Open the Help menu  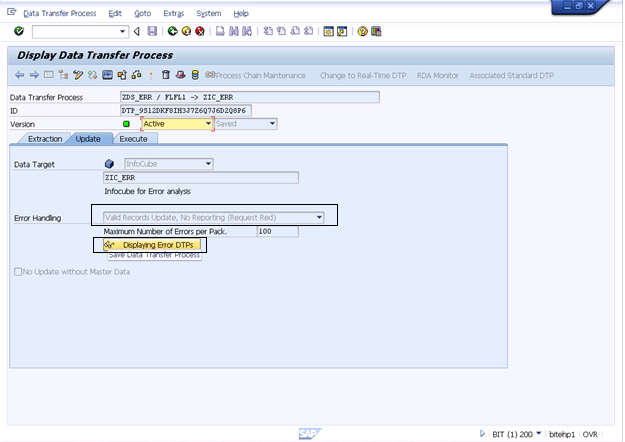[x=241, y=14]
